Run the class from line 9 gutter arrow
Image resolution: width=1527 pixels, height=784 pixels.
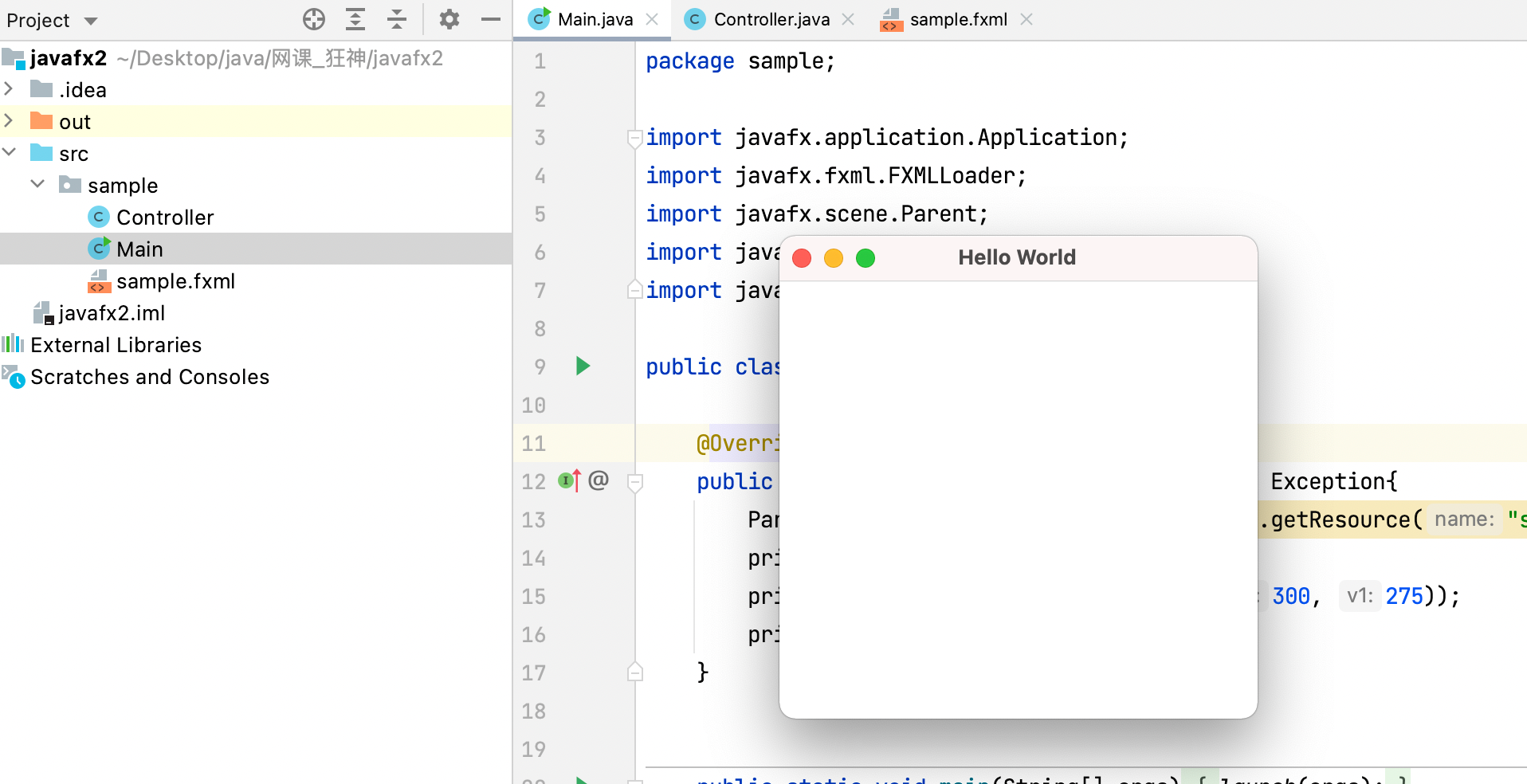pyautogui.click(x=583, y=367)
